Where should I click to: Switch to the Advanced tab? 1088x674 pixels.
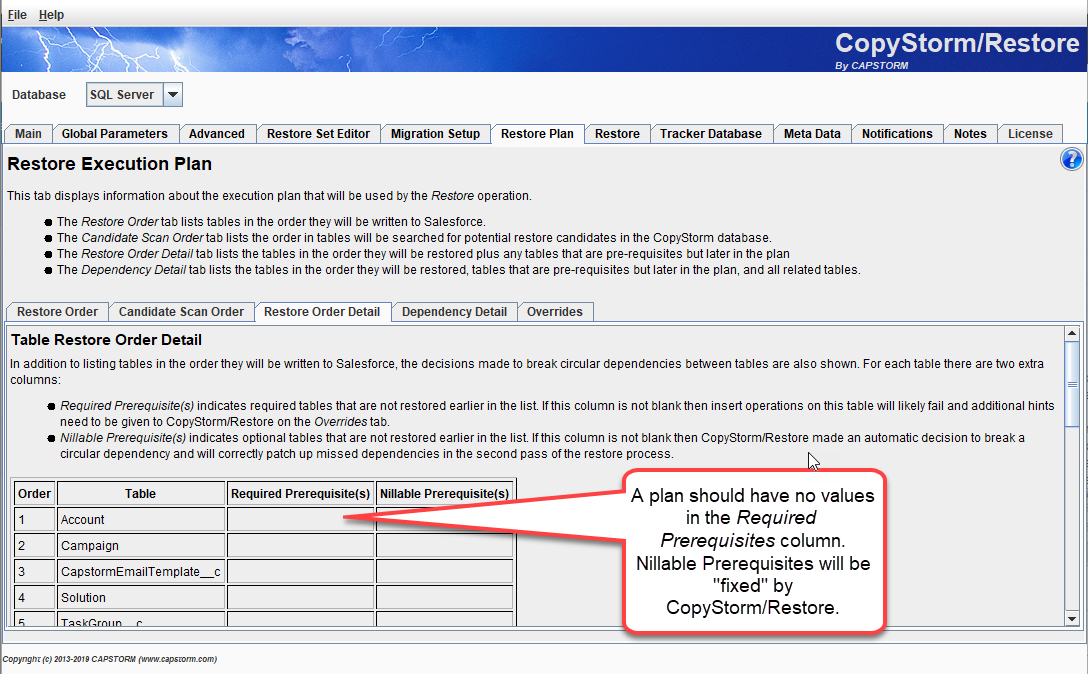[216, 134]
